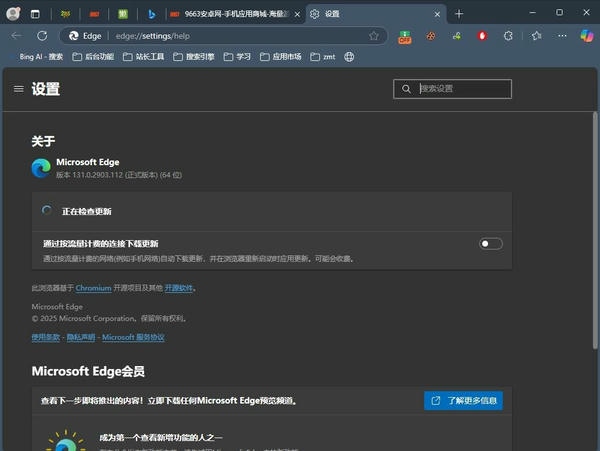Open the red shield extension icon
The image size is (600, 451).
[482, 36]
